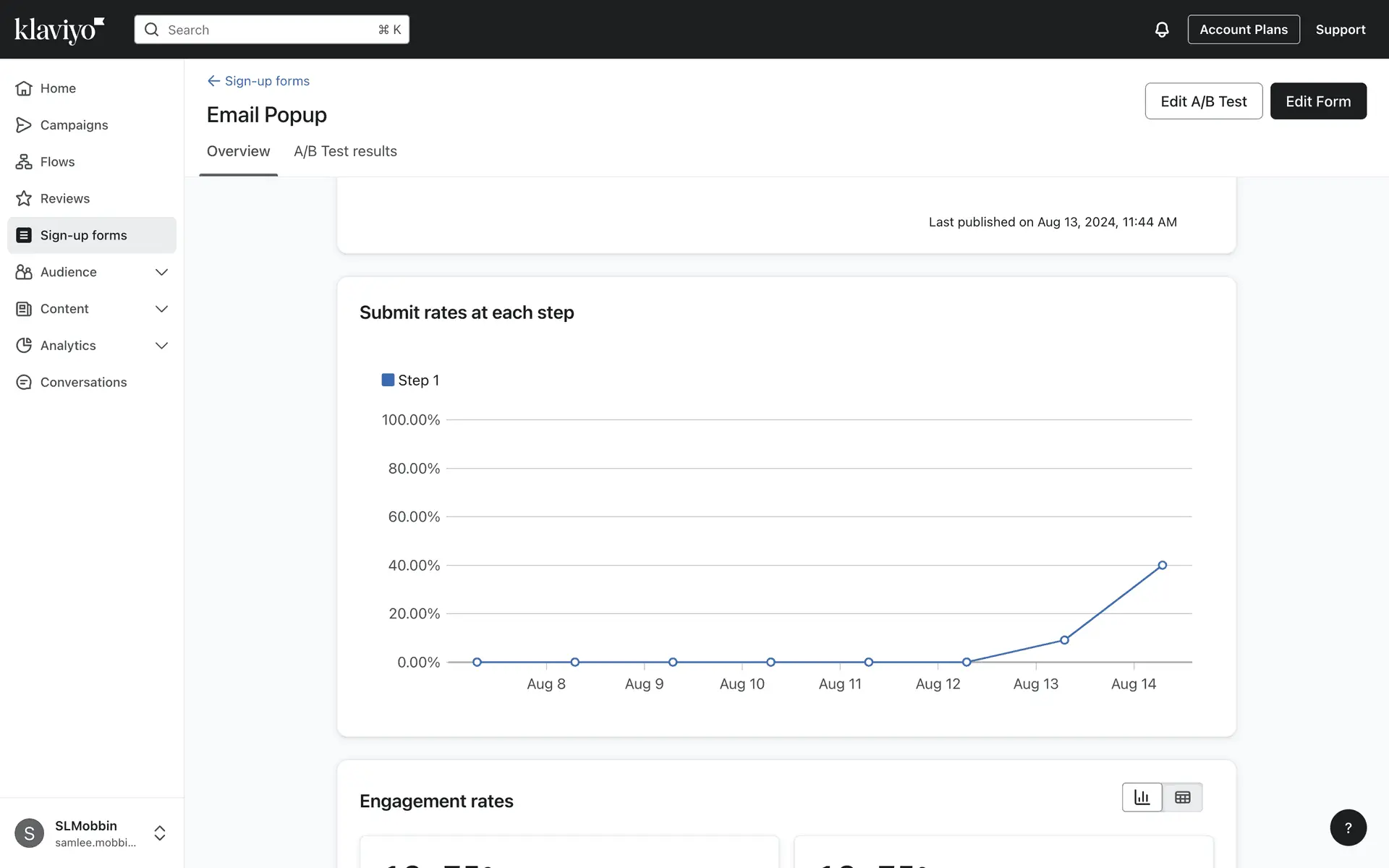Toggle Step 1 legend series
The width and height of the screenshot is (1389, 868).
click(x=410, y=380)
